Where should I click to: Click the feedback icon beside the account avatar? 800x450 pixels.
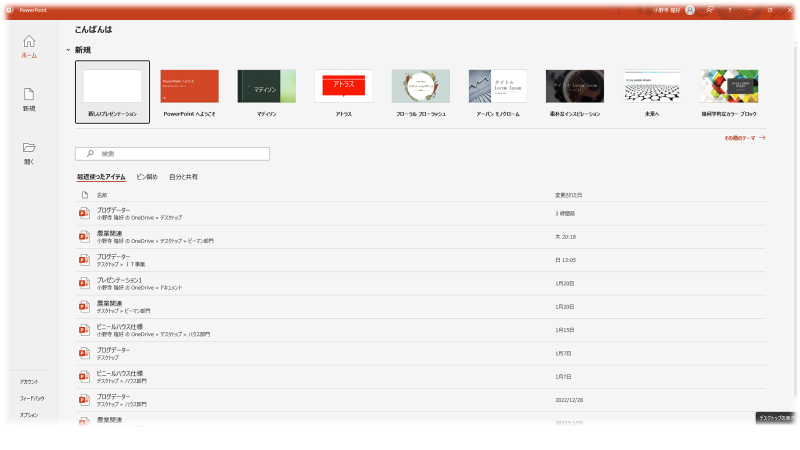710,9
